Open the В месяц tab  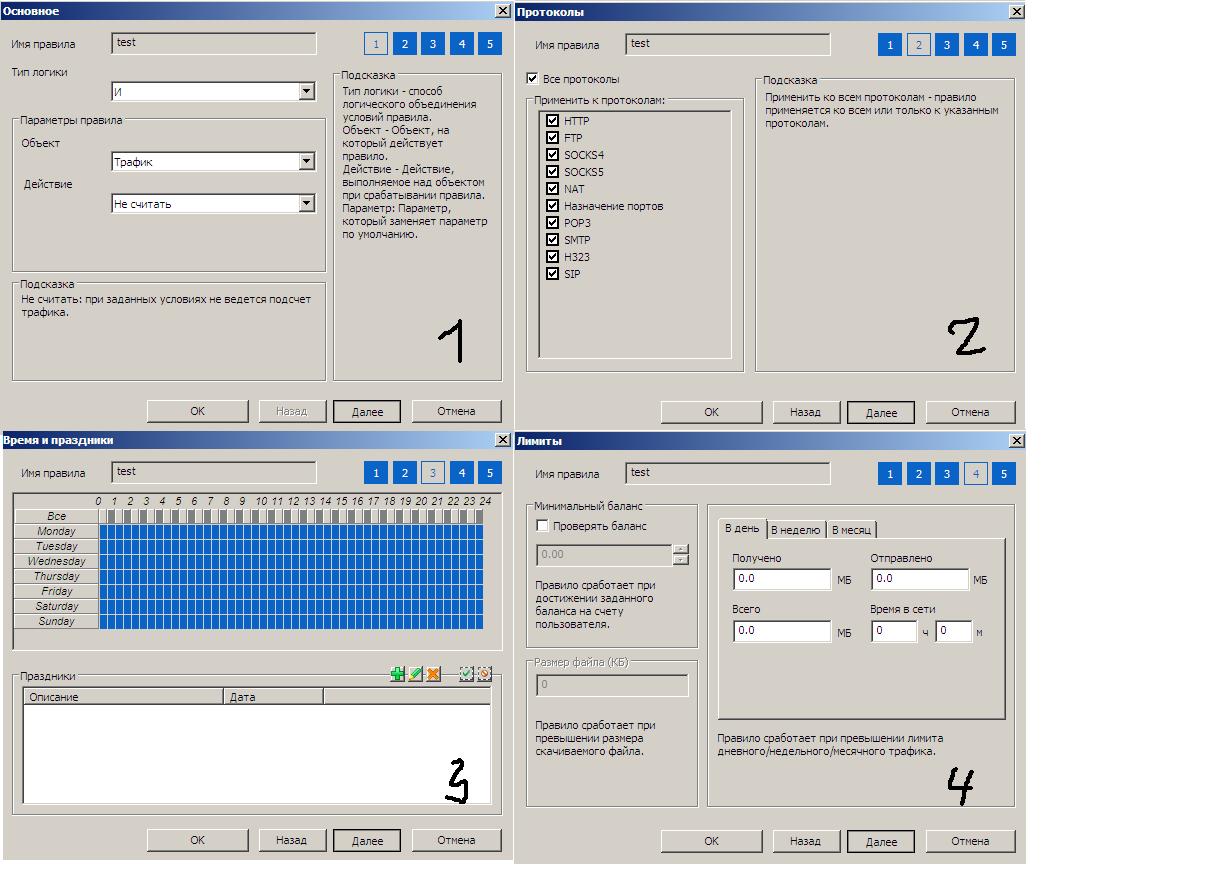851,530
